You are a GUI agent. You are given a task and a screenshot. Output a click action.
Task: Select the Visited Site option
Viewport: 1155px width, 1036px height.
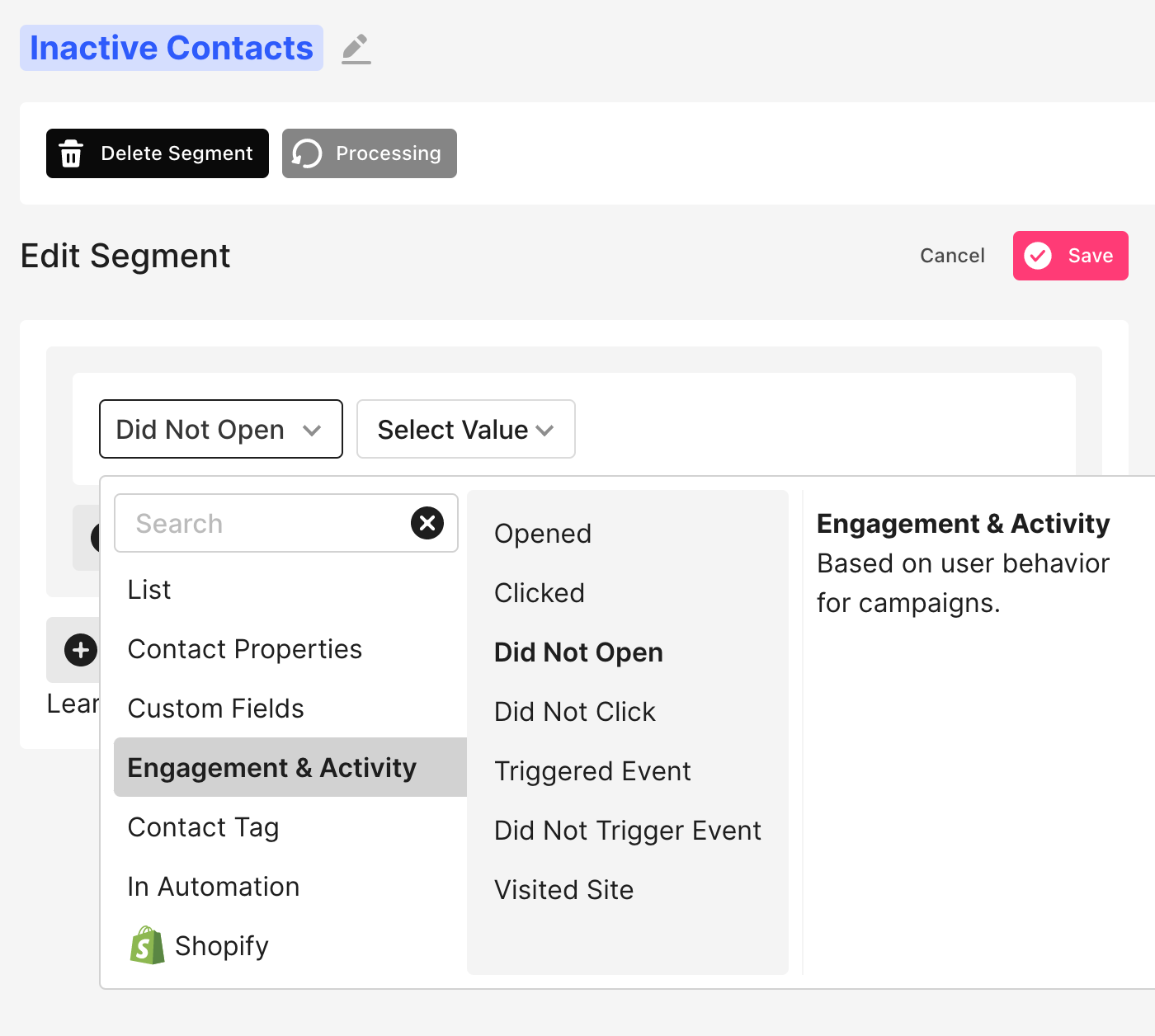[x=564, y=890]
